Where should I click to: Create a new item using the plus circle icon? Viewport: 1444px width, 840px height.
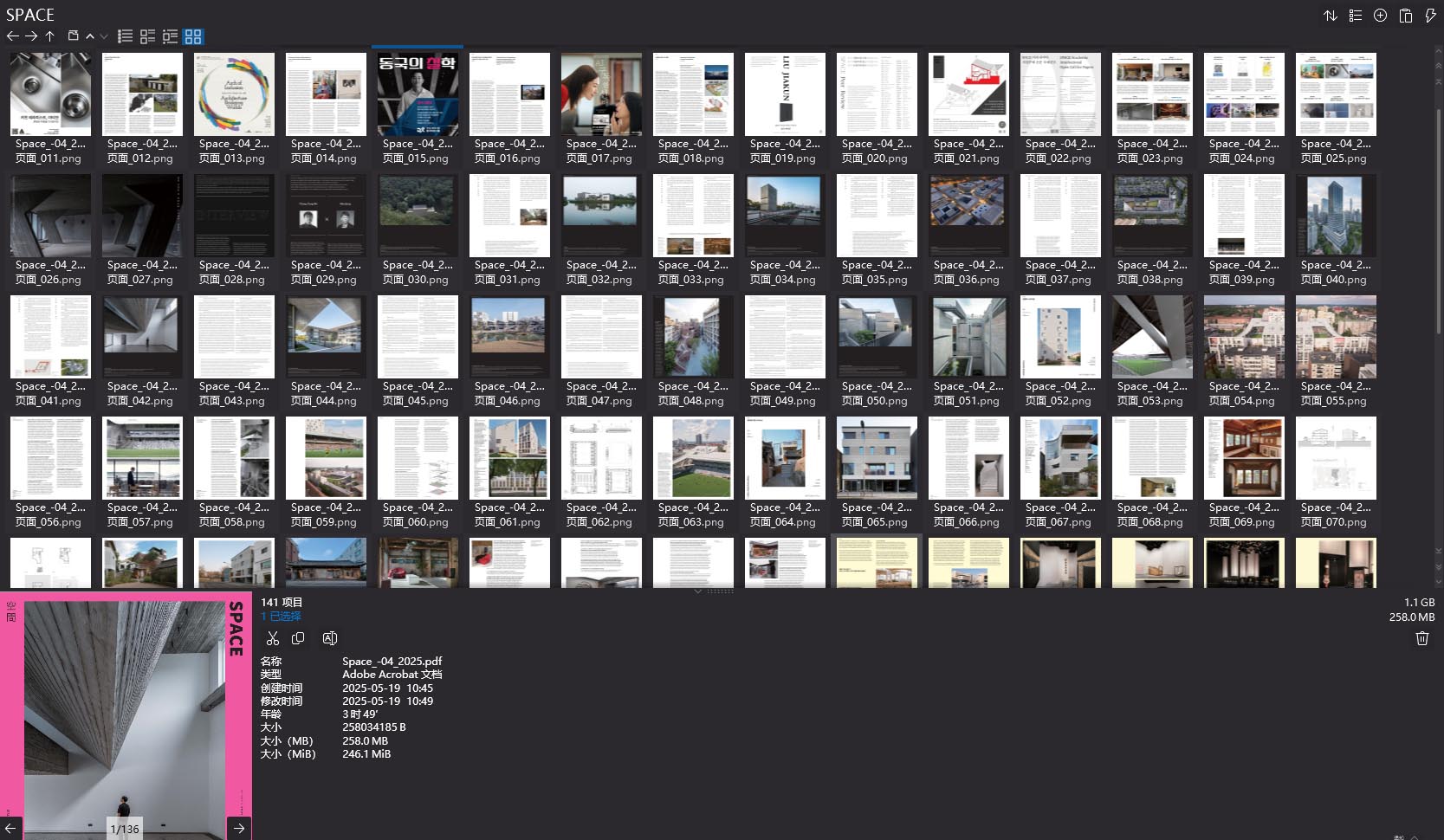coord(1380,16)
